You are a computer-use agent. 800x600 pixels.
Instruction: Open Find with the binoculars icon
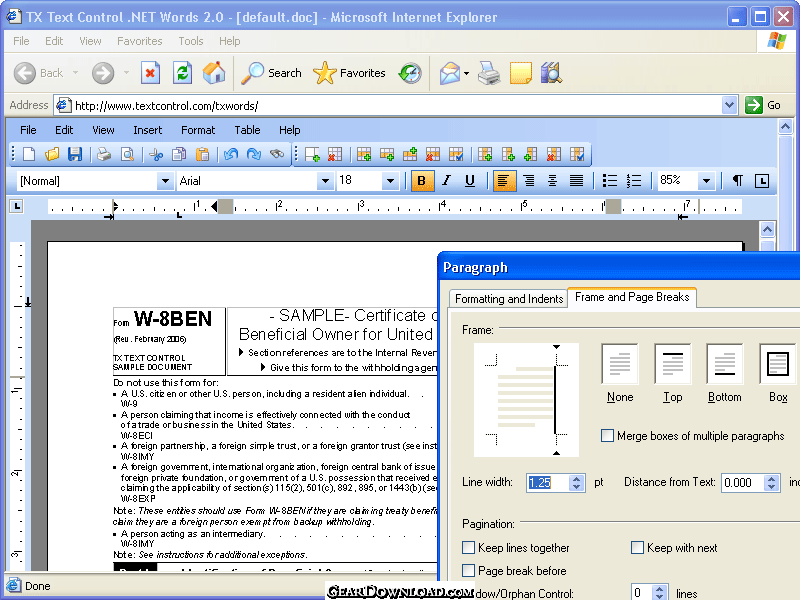(277, 154)
